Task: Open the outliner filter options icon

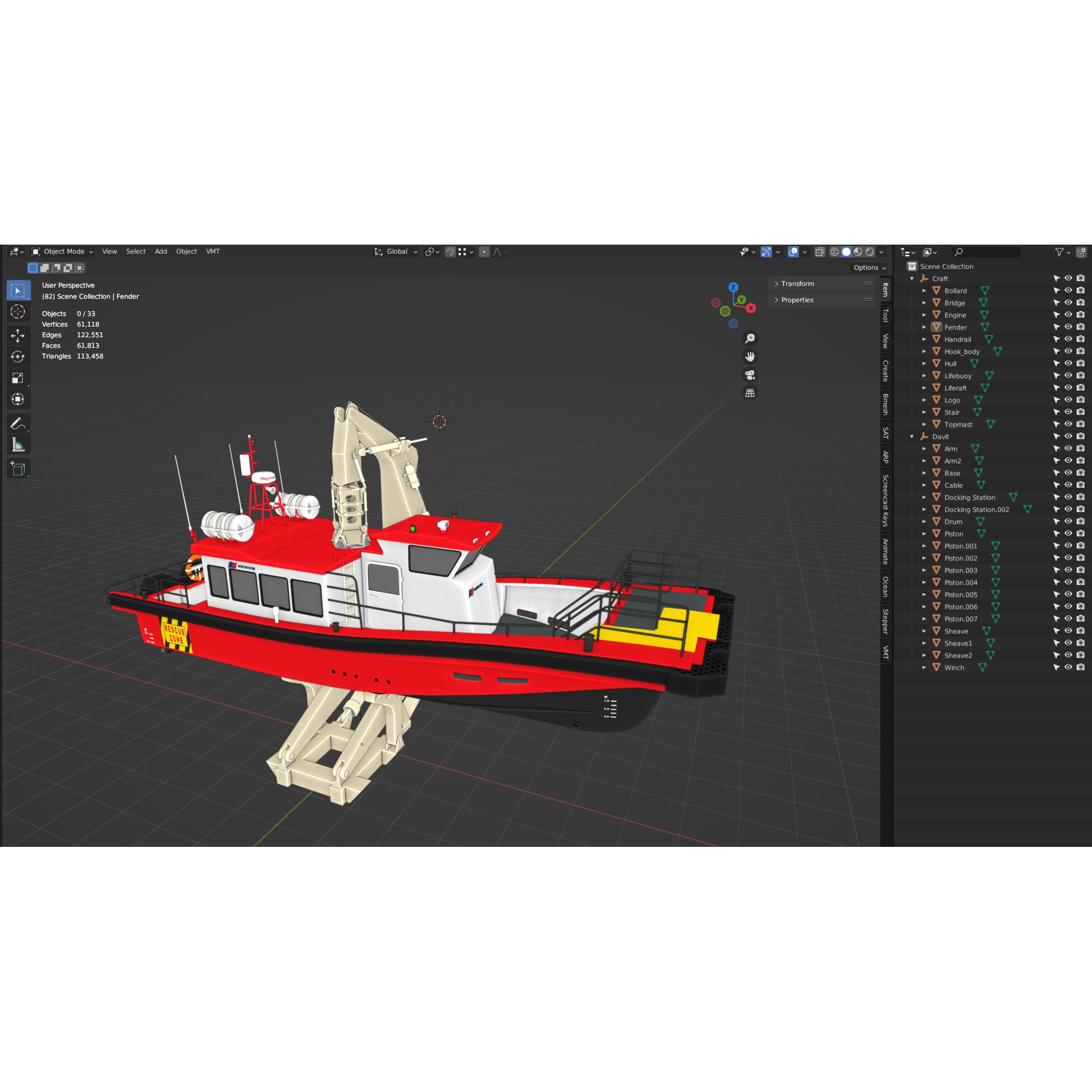Action: [x=1061, y=252]
